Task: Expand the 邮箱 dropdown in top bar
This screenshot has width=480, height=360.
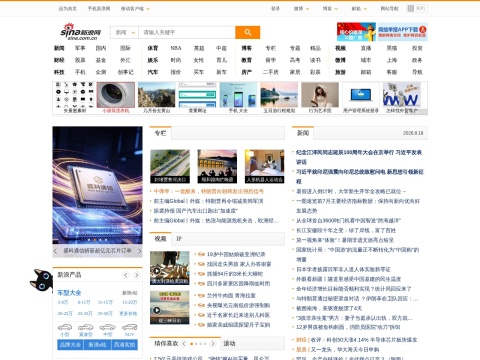Action: 359,9
